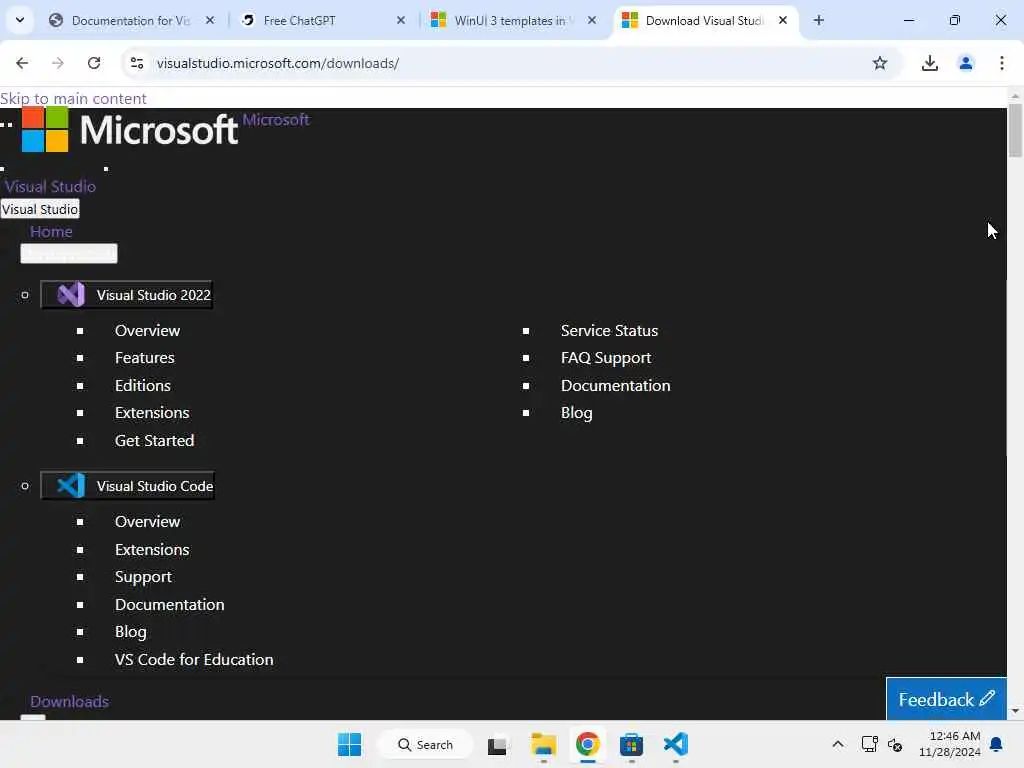This screenshot has height=768, width=1024.
Task: Open a new tab with the plus button
Action: point(818,20)
